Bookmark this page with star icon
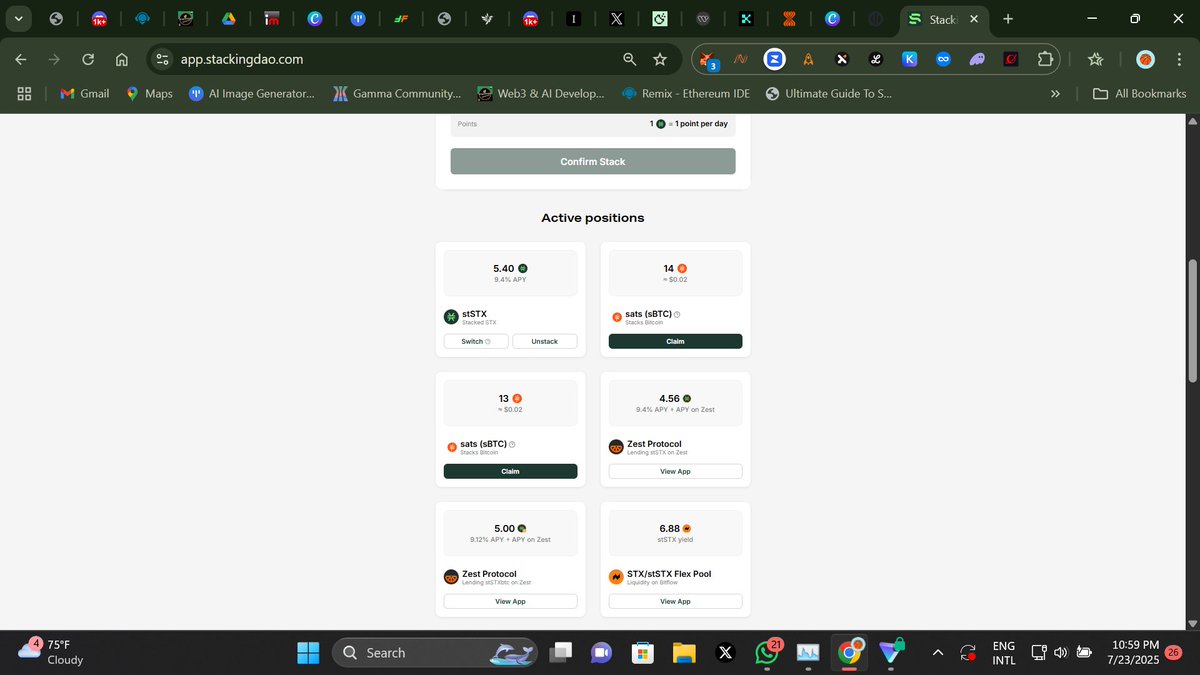1200x675 pixels. coord(660,59)
